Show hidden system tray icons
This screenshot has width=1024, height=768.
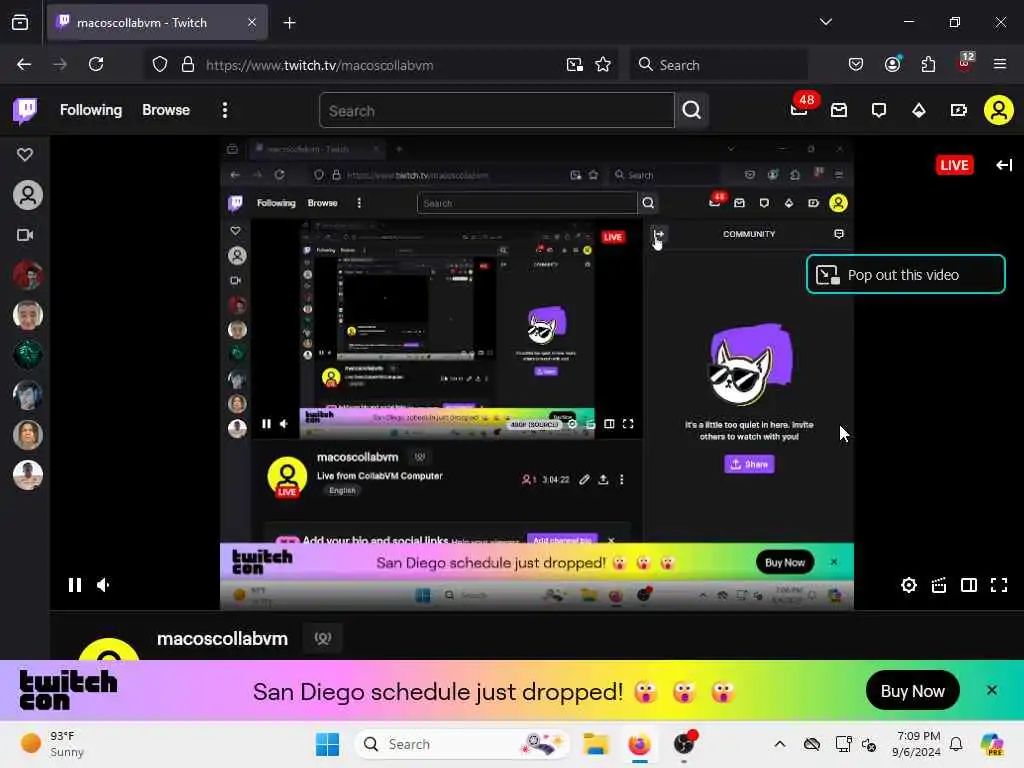[x=780, y=744]
